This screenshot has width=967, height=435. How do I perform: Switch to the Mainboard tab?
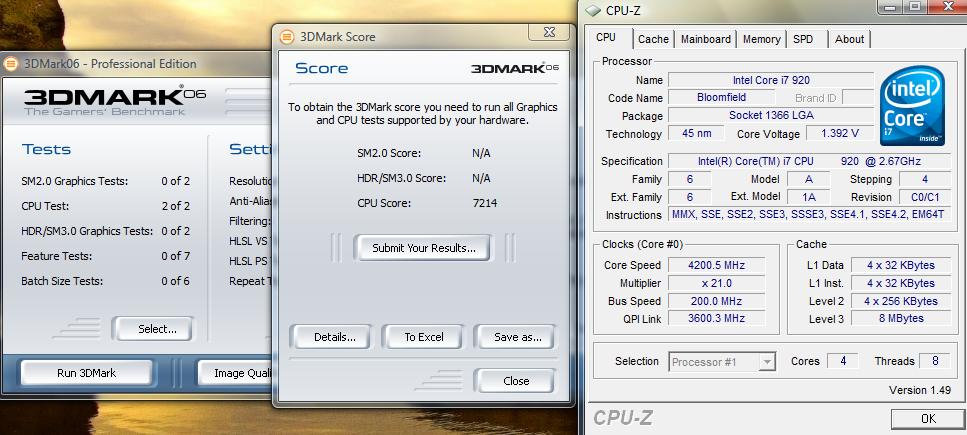point(706,39)
